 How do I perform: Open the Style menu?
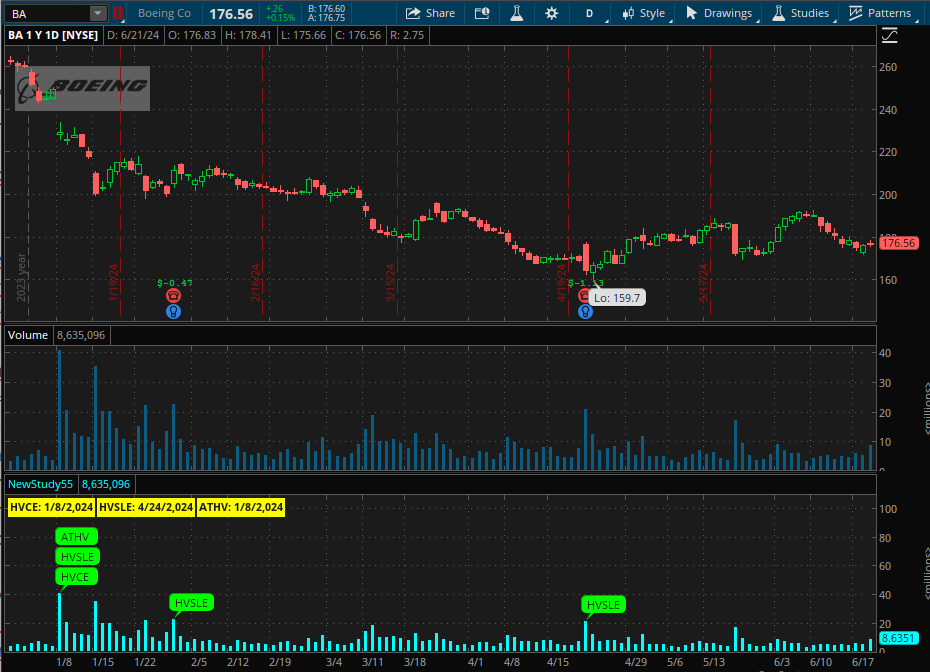(642, 13)
